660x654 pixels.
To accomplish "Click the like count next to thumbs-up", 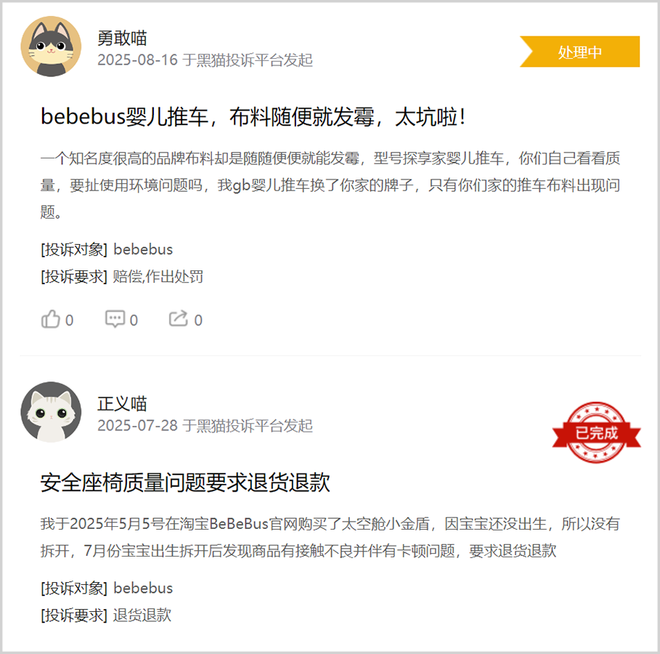I will 69,320.
